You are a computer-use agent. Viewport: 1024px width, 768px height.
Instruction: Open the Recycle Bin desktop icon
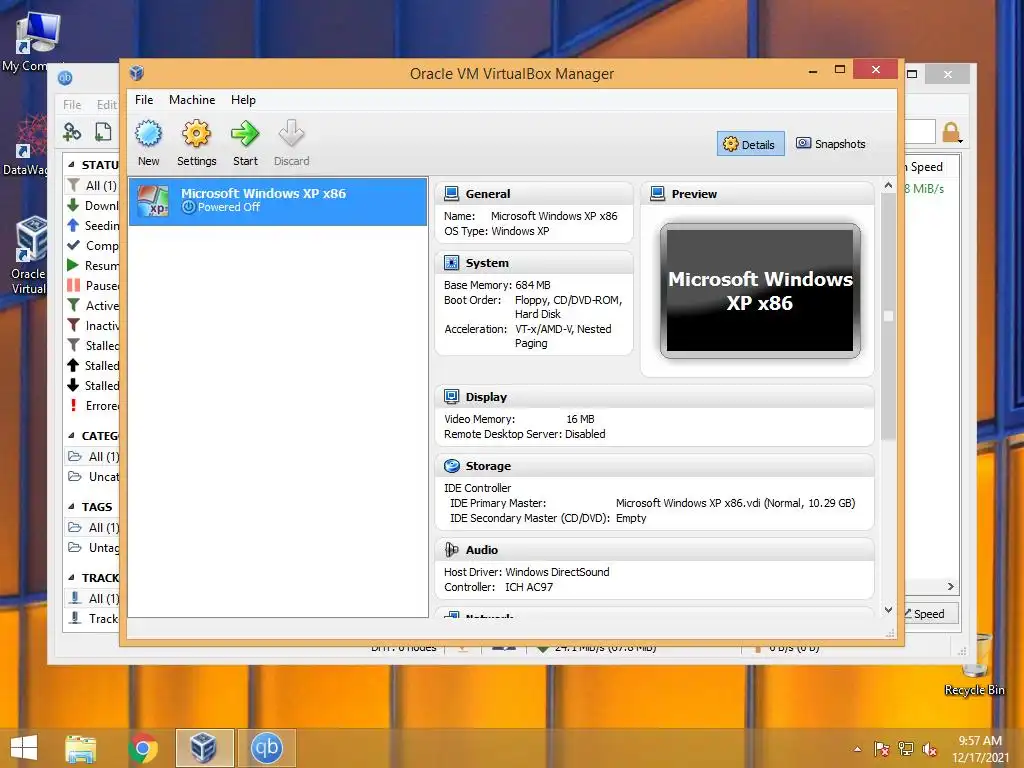coord(974,666)
